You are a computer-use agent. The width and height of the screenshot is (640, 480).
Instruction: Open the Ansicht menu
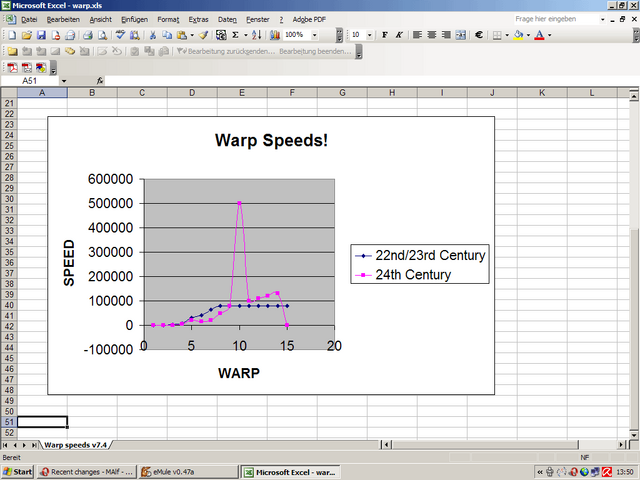coord(100,19)
